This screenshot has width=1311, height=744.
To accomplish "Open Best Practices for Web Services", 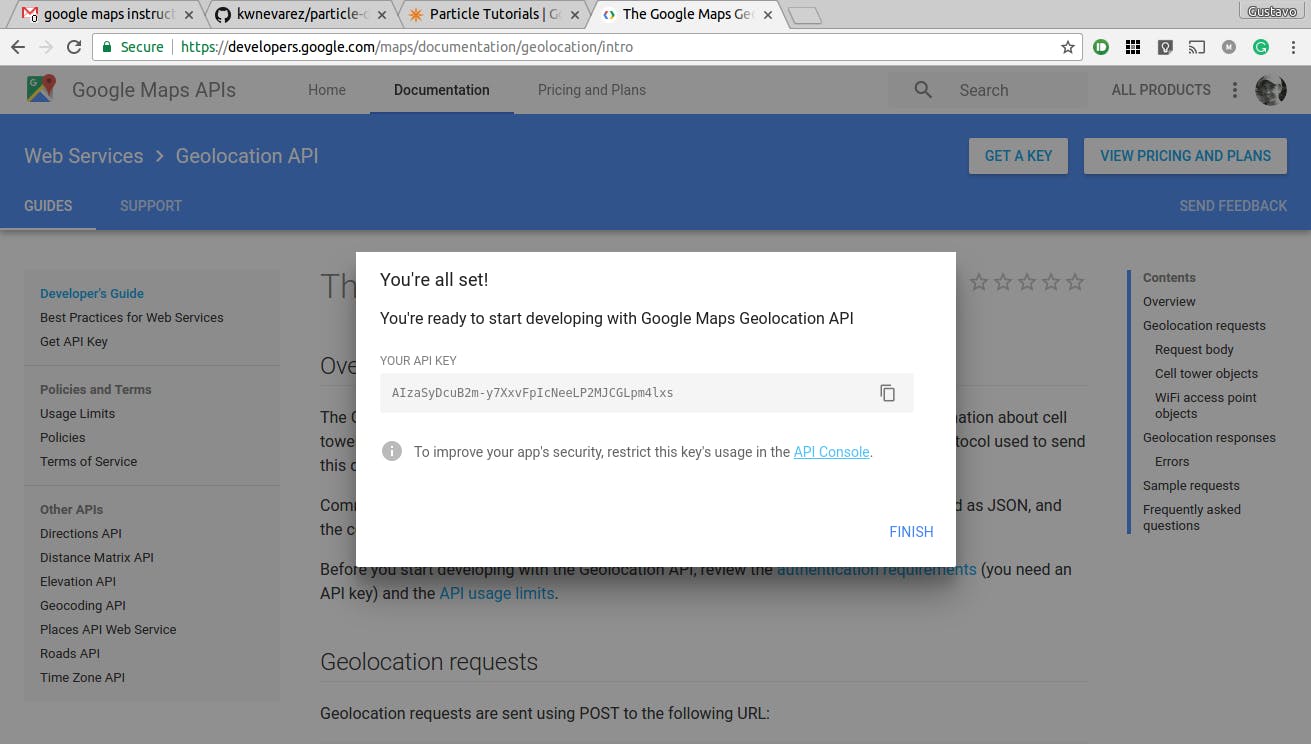I will [132, 318].
